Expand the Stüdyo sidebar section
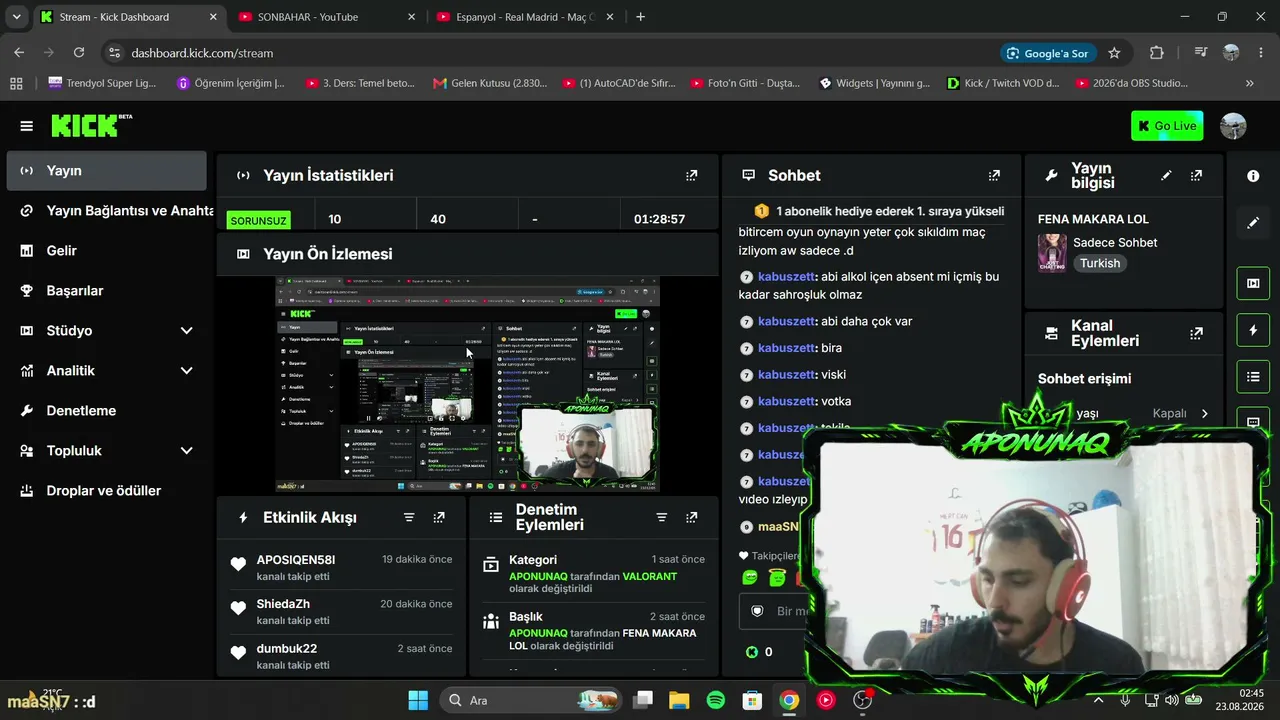This screenshot has width=1280, height=720. coord(186,331)
